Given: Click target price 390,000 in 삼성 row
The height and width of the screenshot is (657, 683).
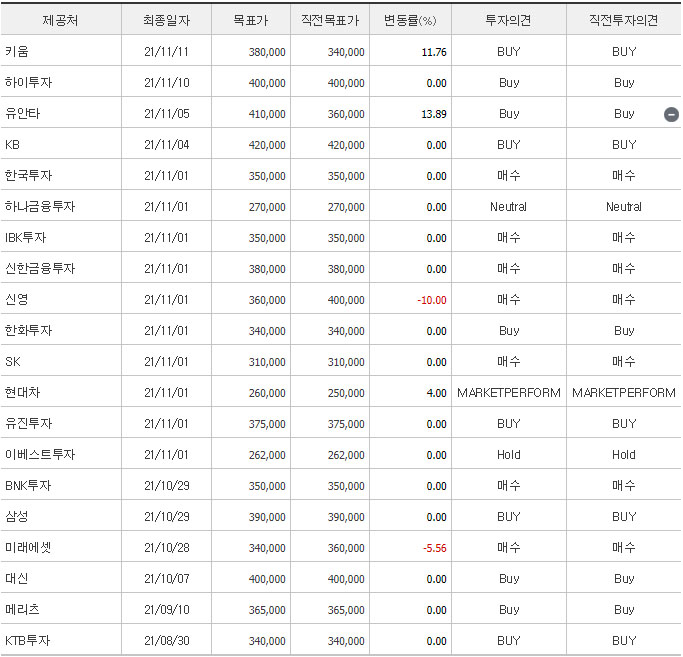Looking at the screenshot, I should [x=267, y=517].
